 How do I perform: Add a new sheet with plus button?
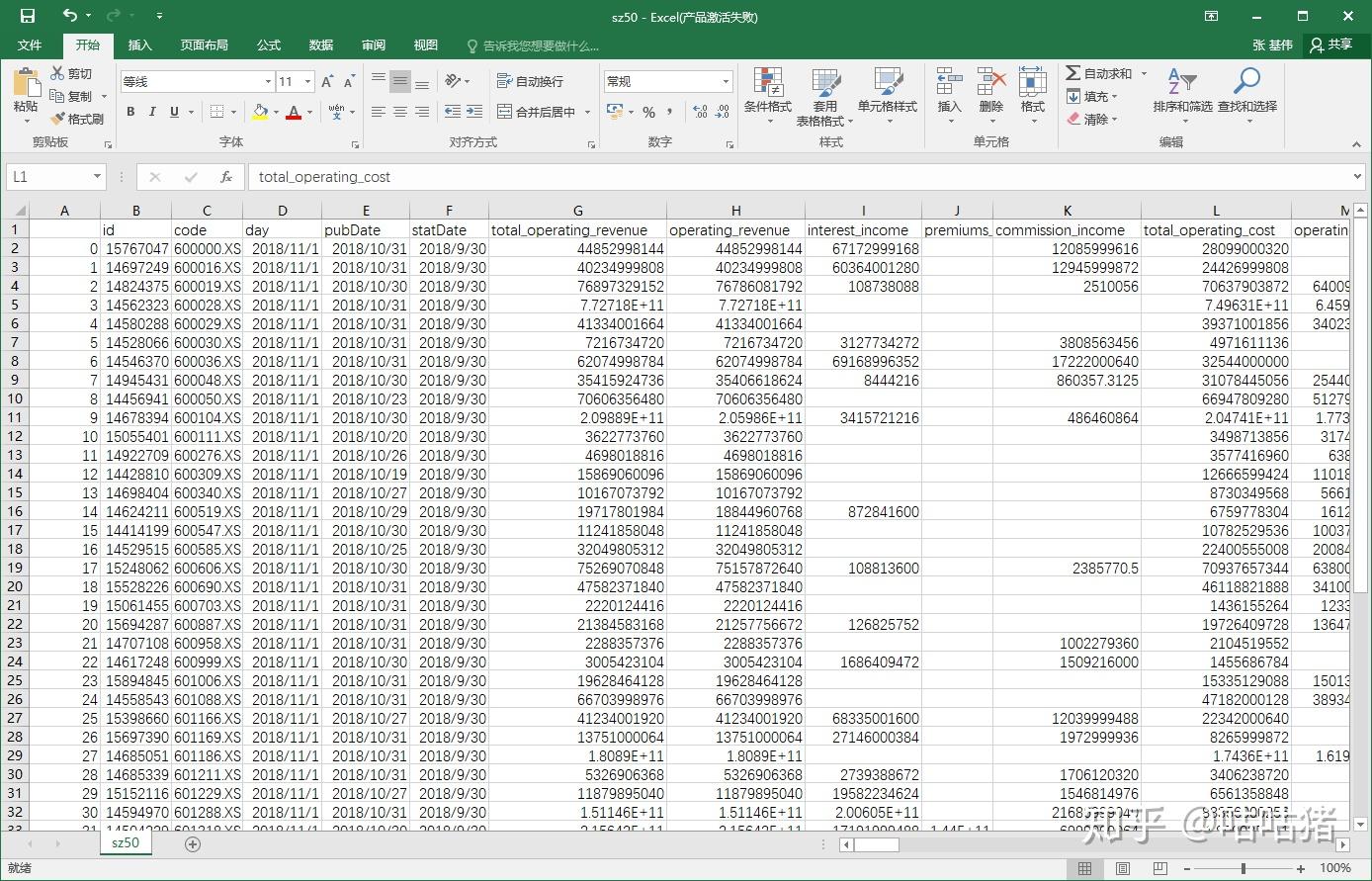193,843
